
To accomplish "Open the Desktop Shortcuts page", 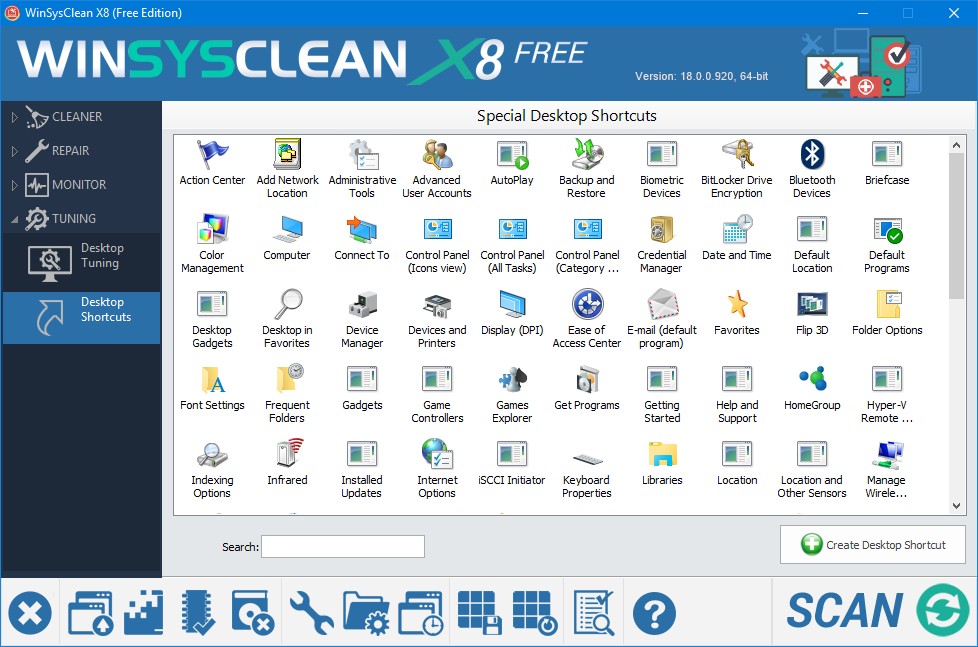I will pos(81,317).
